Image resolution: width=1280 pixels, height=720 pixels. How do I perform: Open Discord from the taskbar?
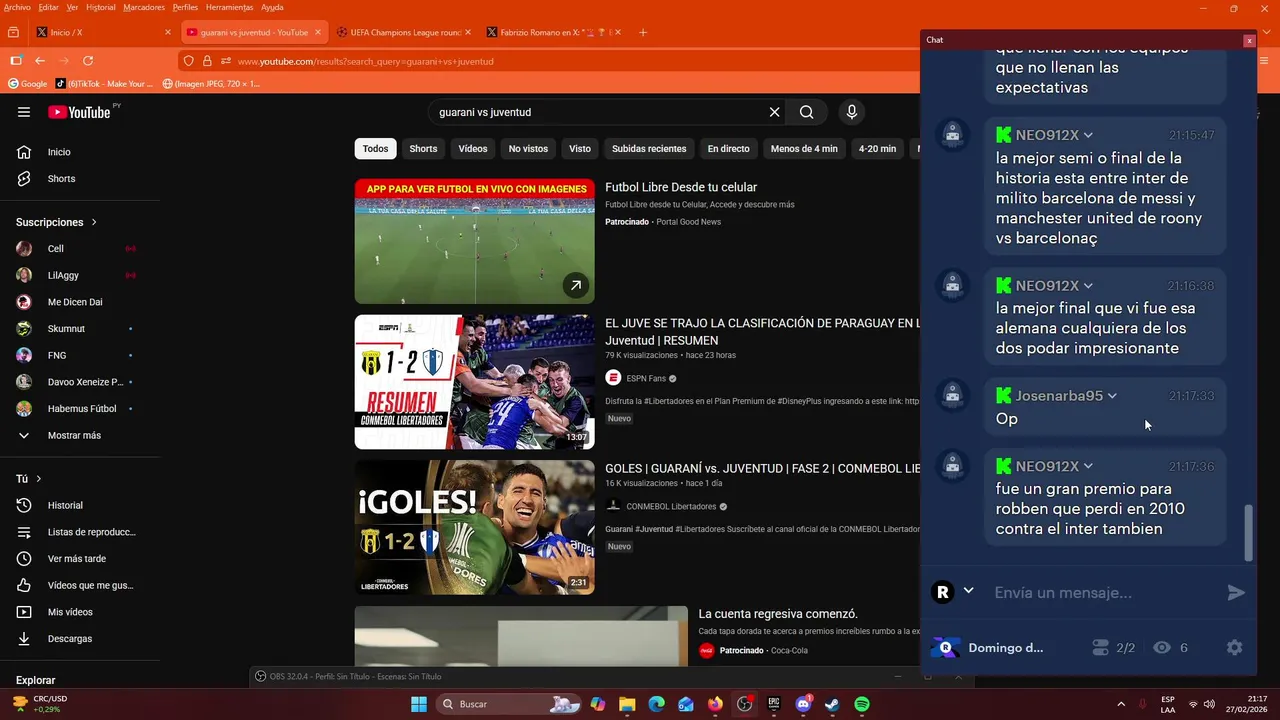tap(803, 704)
